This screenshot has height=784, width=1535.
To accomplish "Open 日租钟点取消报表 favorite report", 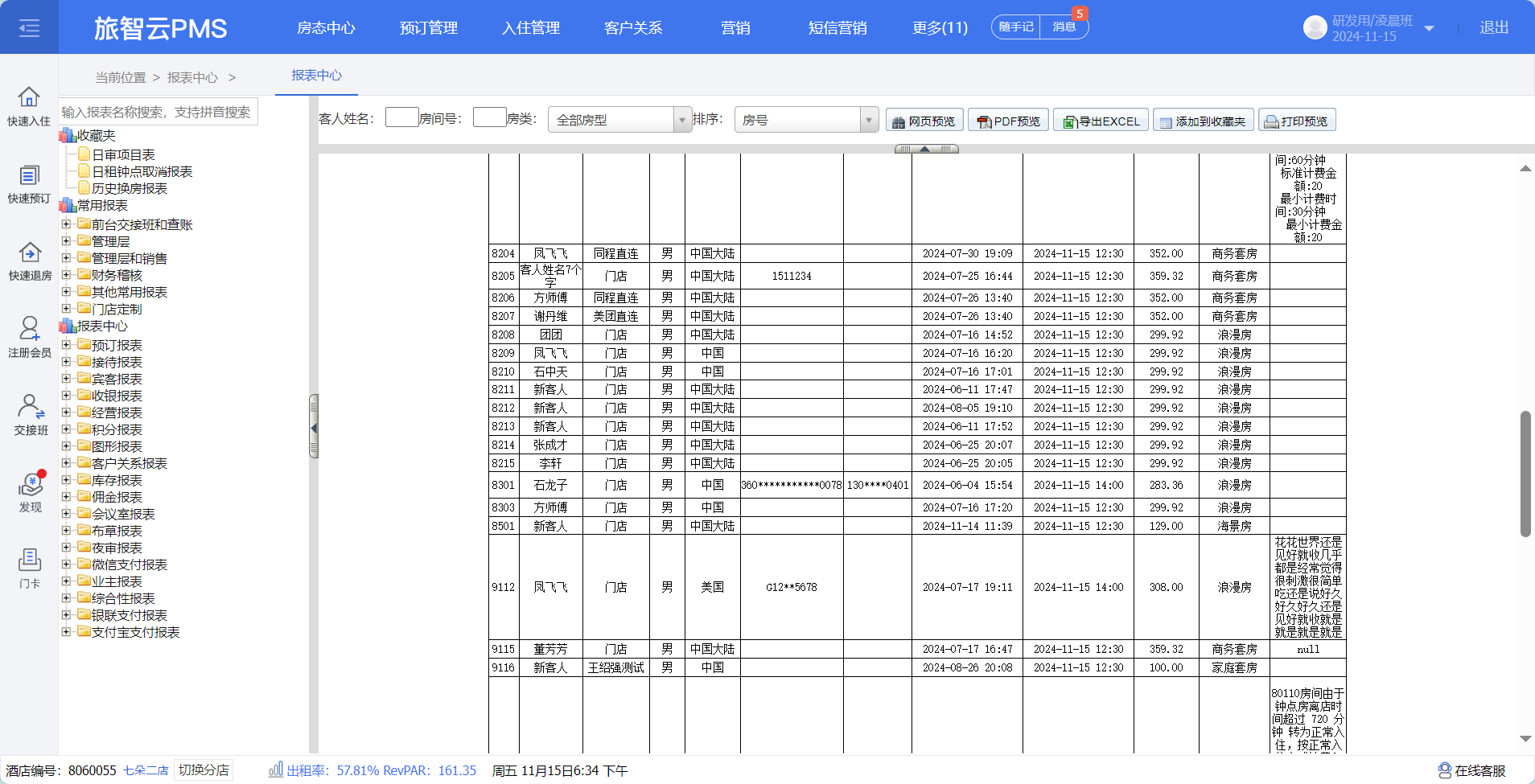I will [x=142, y=171].
